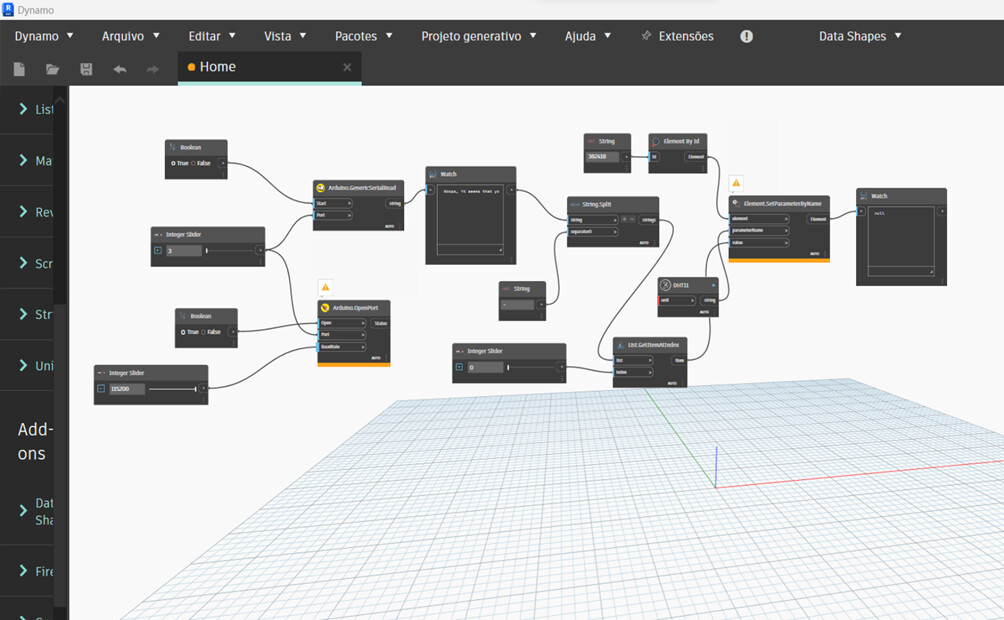Open the Arquivo menu

coord(124,36)
